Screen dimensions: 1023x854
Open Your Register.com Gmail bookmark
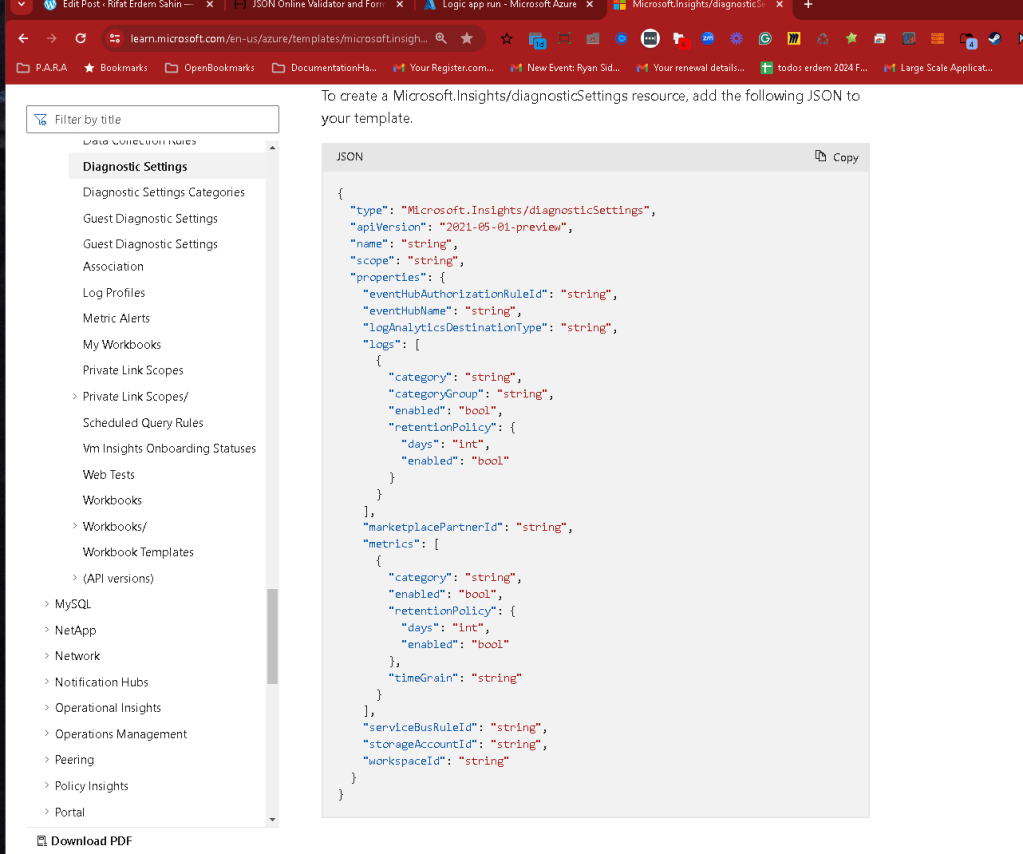[444, 67]
